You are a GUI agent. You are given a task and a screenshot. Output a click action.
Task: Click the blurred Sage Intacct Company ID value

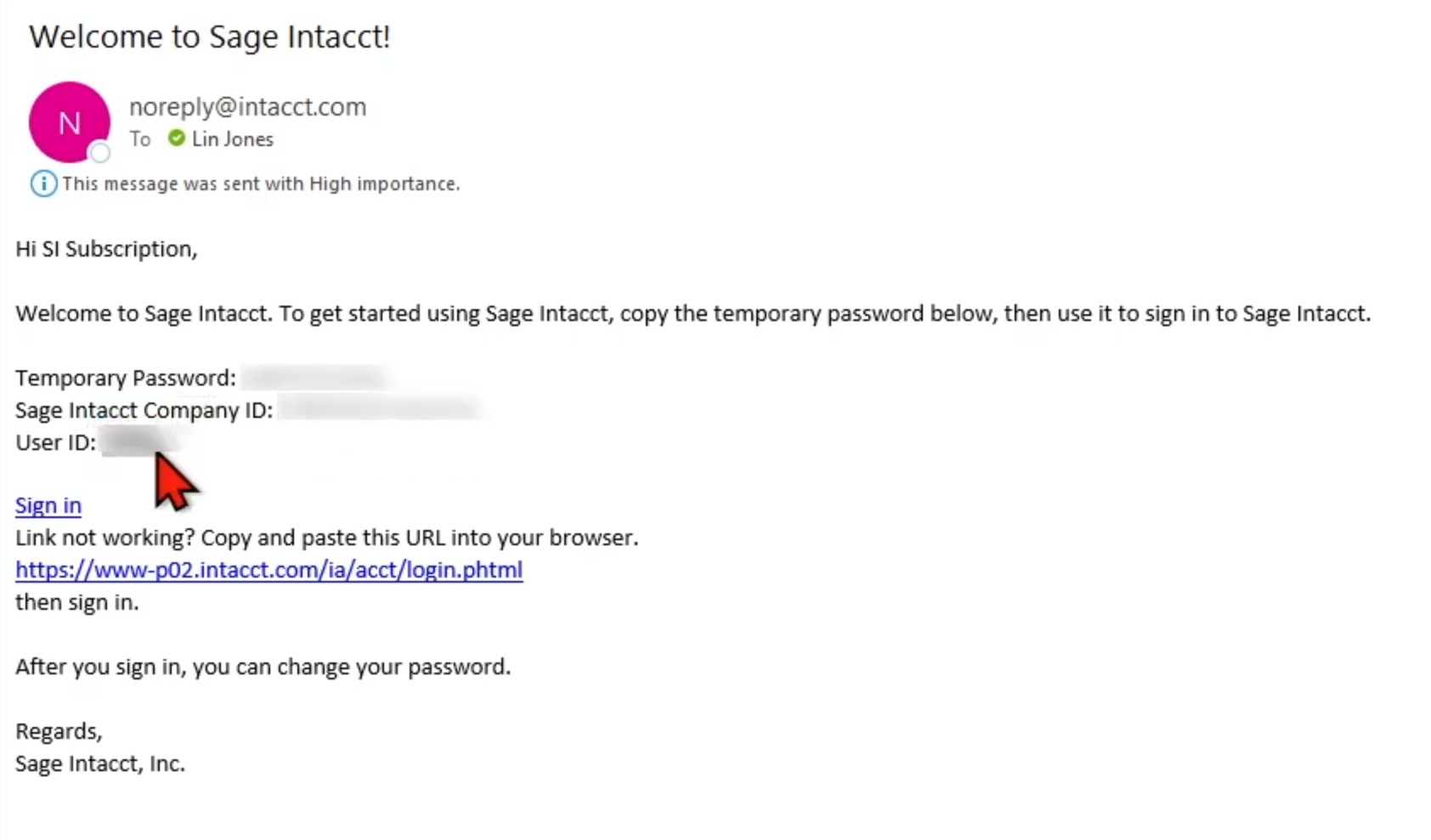(x=381, y=409)
